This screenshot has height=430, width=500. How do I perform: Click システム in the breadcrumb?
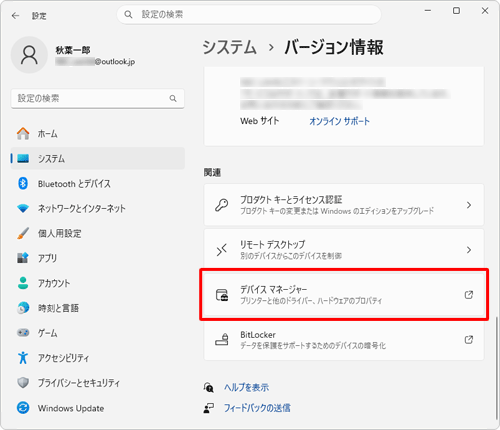click(229, 47)
